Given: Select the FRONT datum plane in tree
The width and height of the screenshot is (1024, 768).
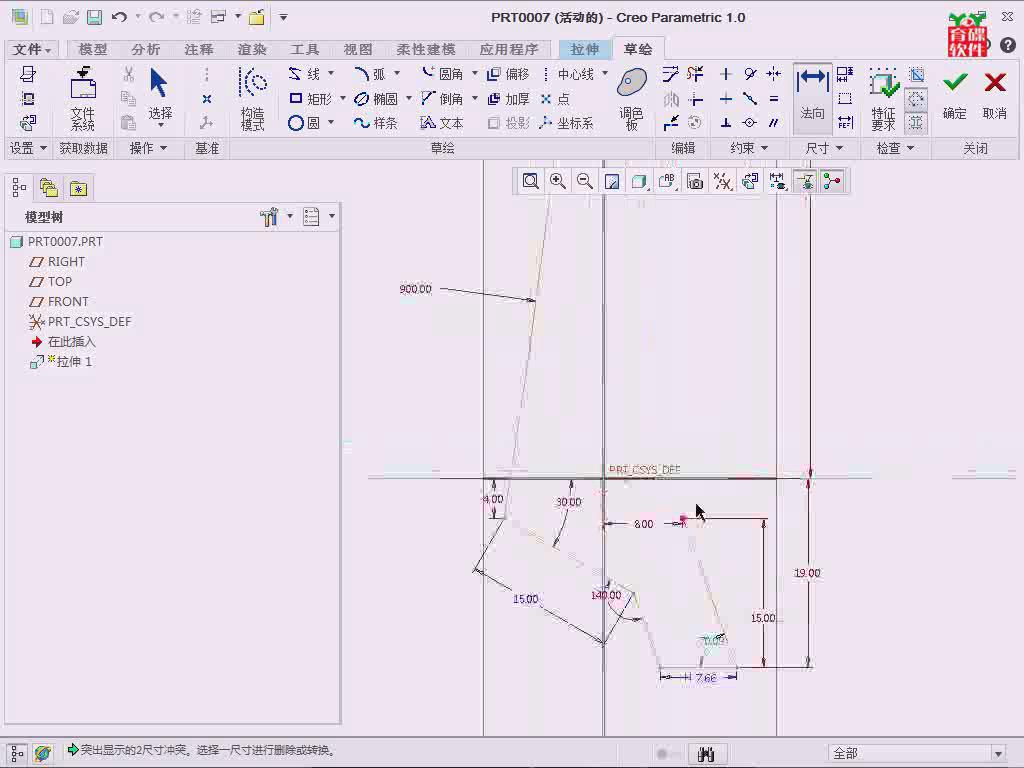Looking at the screenshot, I should (x=59, y=302).
